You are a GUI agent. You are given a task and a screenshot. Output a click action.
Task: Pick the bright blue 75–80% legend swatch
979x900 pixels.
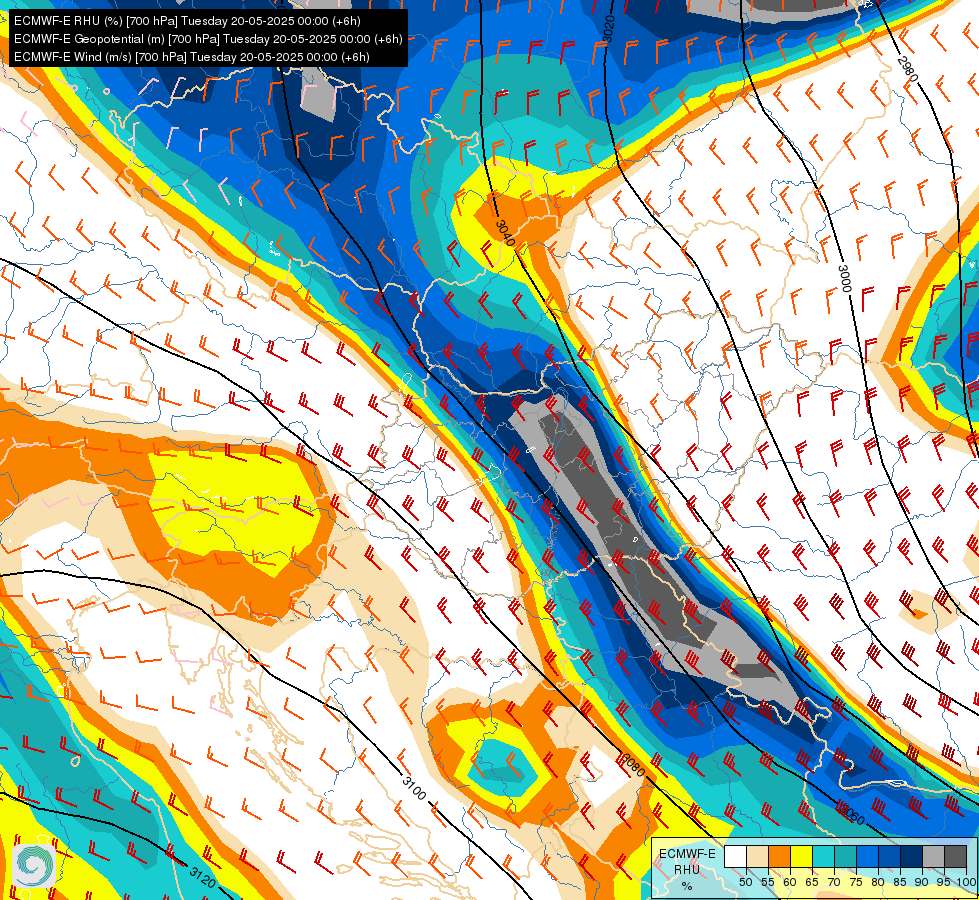(868, 856)
